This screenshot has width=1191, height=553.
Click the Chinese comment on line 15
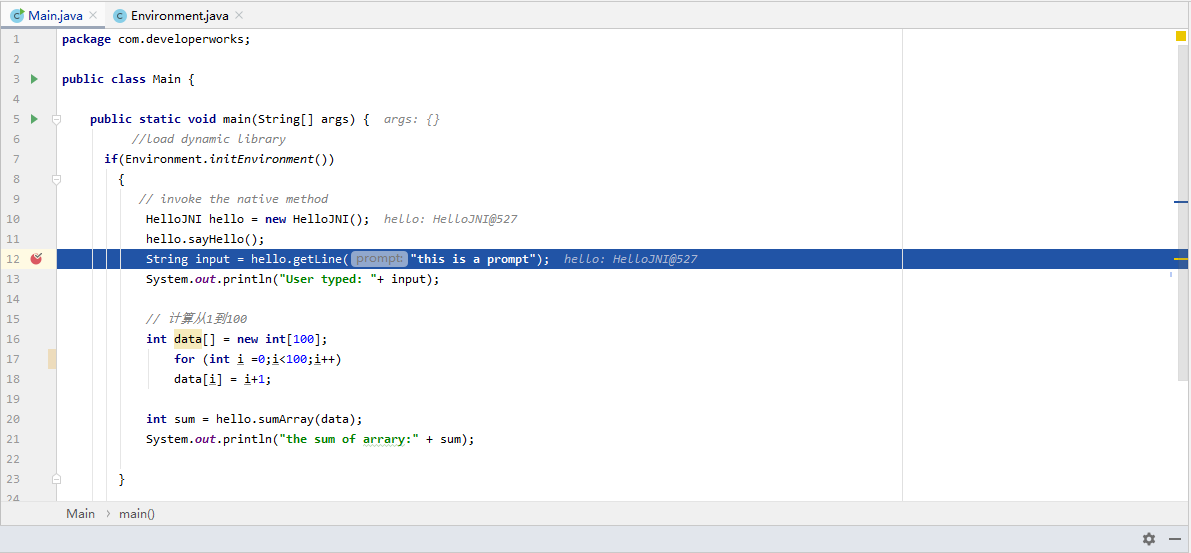[197, 319]
